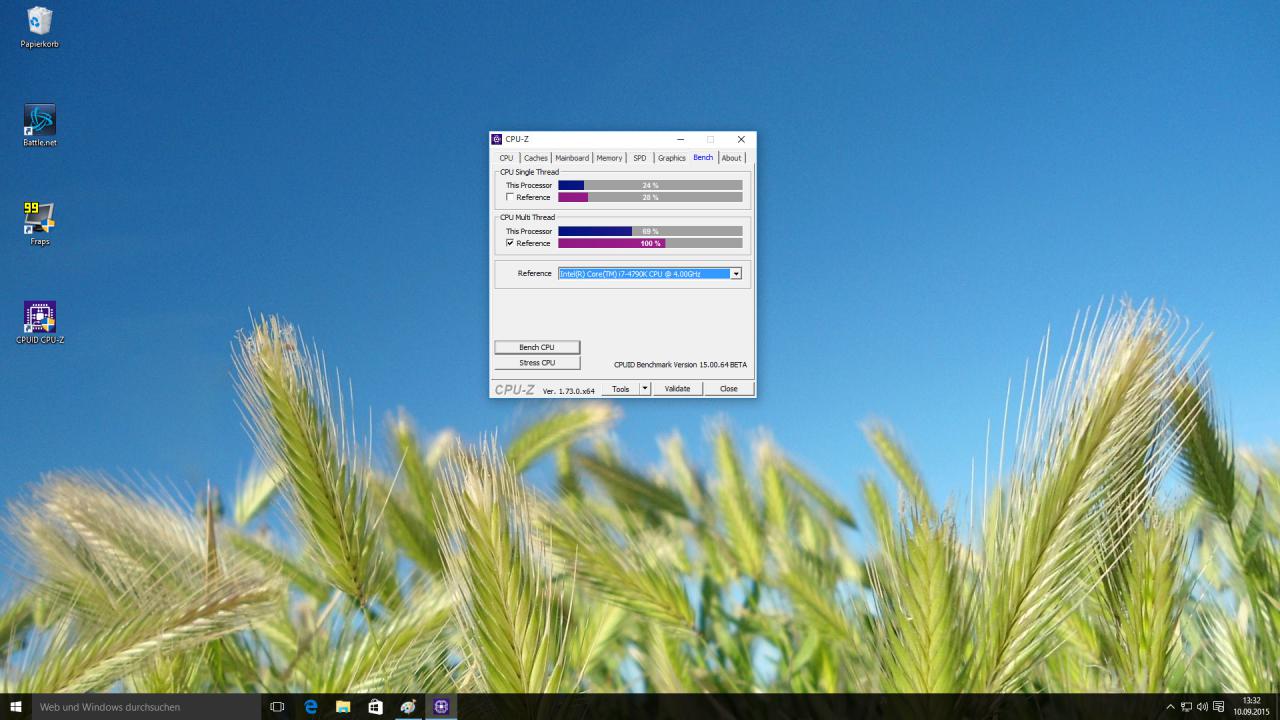Click the Stress CPU button
Viewport: 1280px width, 720px height.
coord(537,363)
